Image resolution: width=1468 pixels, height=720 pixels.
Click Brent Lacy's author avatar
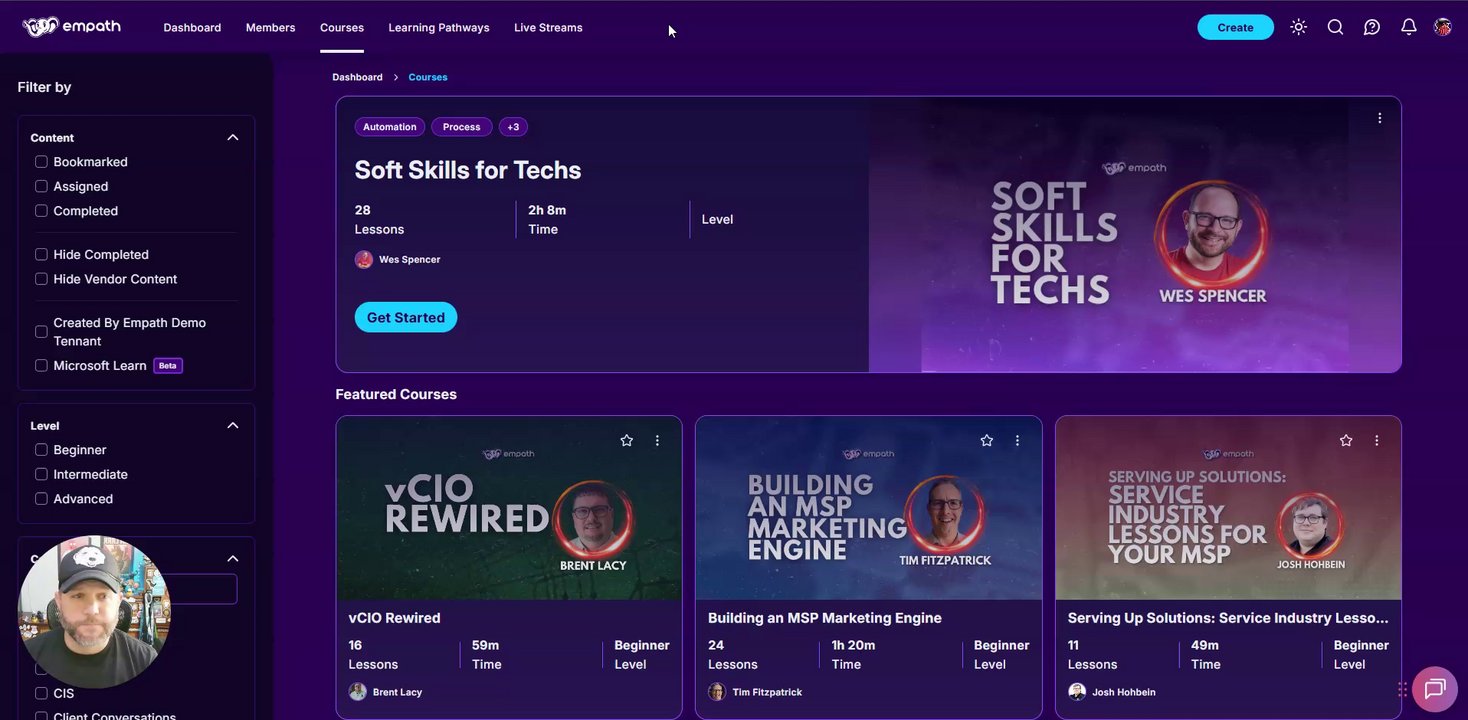click(x=357, y=692)
